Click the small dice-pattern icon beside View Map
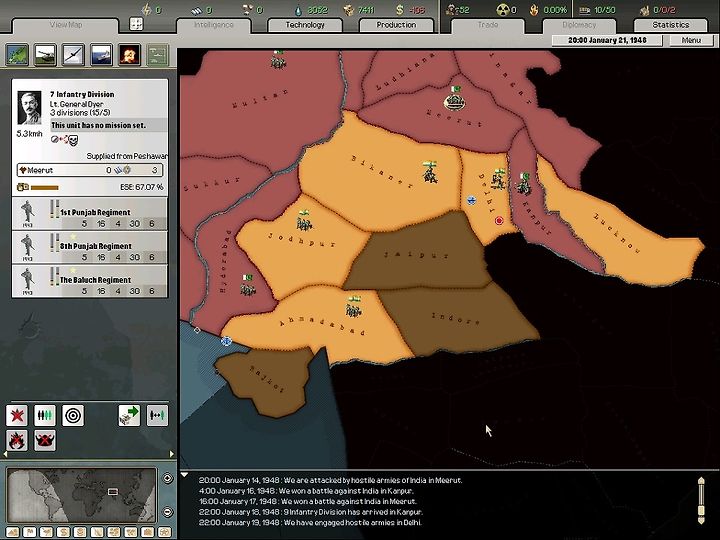This screenshot has width=720, height=540. click(x=136, y=24)
